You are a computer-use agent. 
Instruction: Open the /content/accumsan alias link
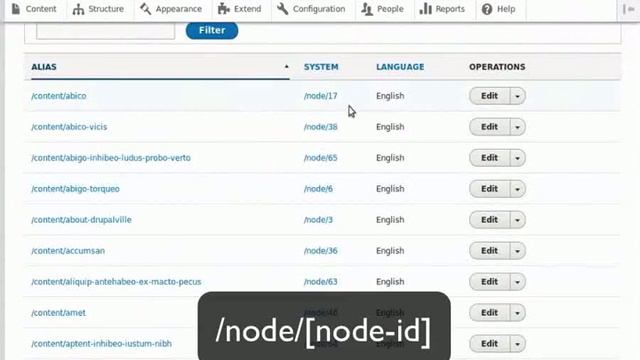pyautogui.click(x=68, y=251)
